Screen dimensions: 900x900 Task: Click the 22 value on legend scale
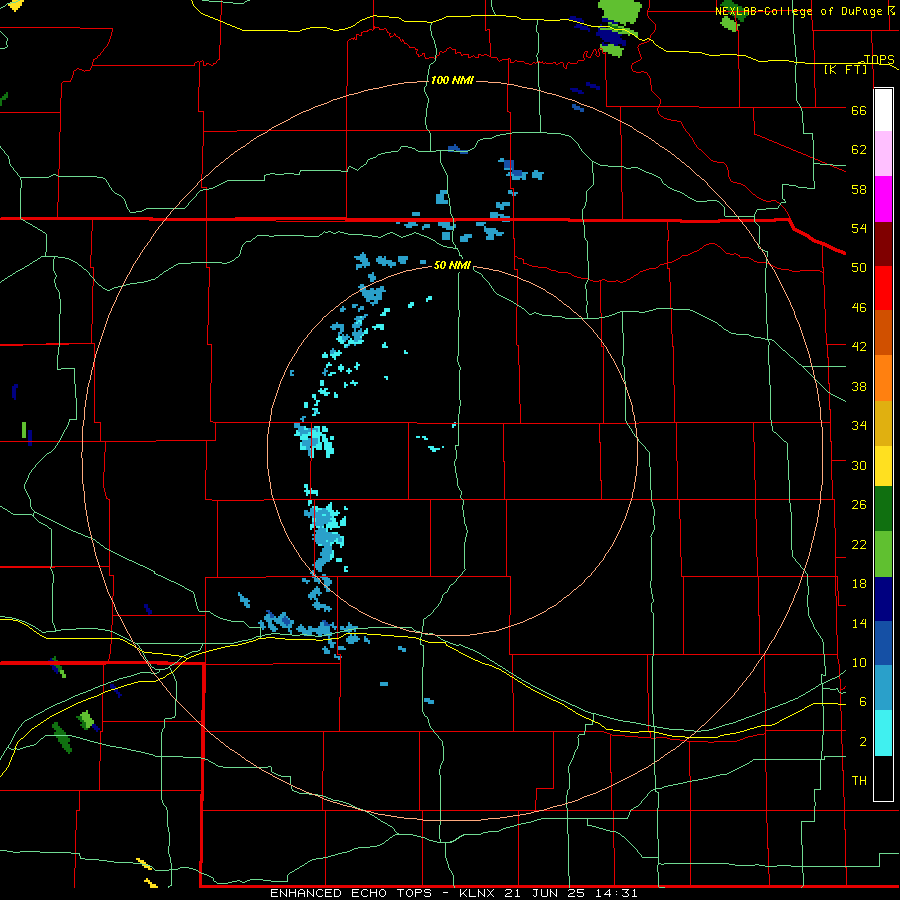[x=859, y=544]
